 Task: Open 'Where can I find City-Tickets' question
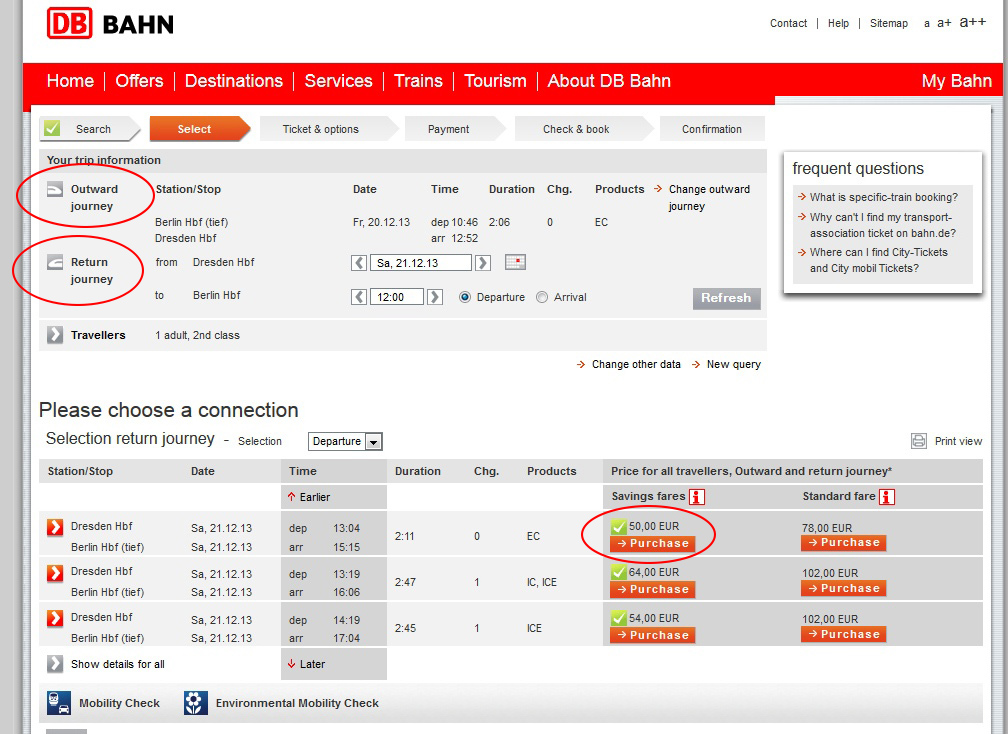[x=878, y=260]
